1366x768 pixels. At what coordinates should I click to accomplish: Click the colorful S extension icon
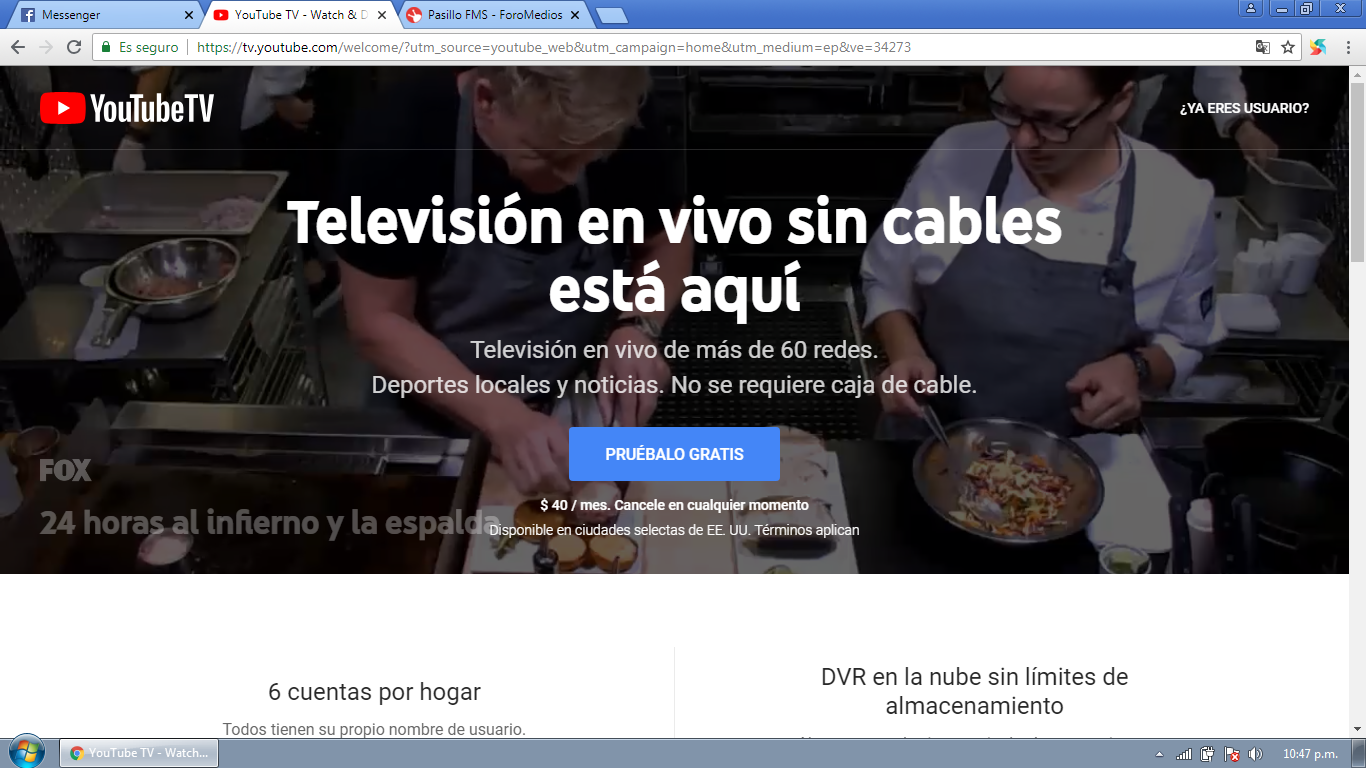pyautogui.click(x=1317, y=47)
